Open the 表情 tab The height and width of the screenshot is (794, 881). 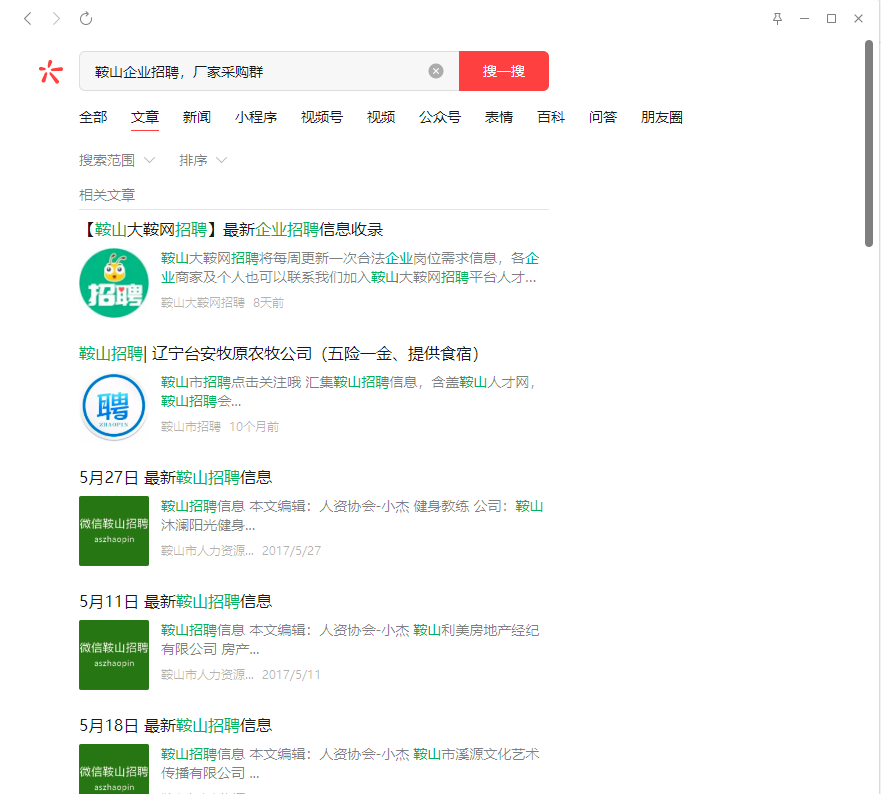pyautogui.click(x=499, y=117)
